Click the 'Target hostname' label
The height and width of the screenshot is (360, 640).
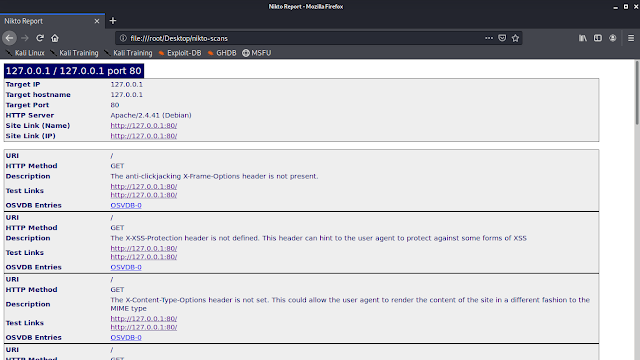tap(38, 95)
